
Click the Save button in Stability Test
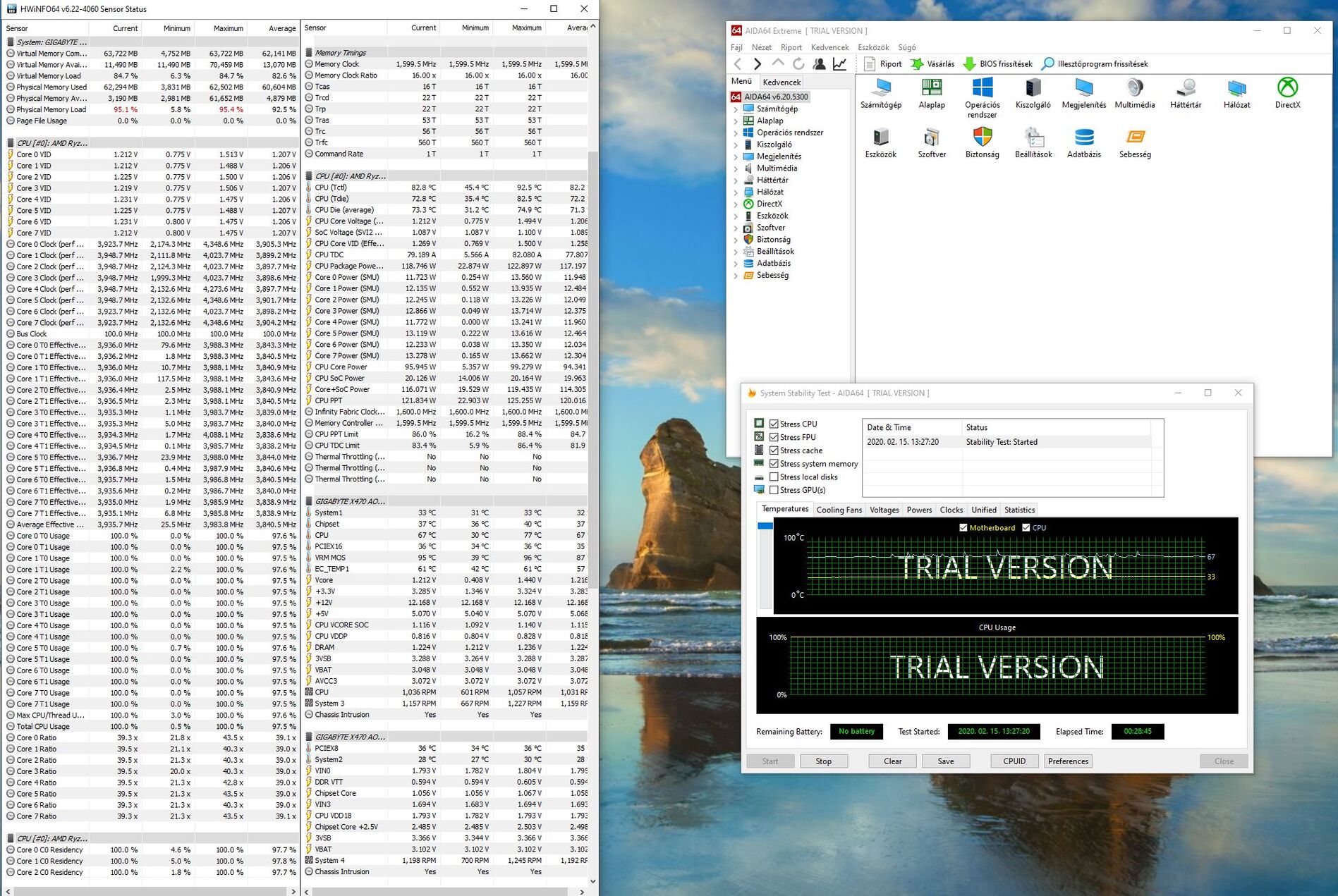point(946,761)
